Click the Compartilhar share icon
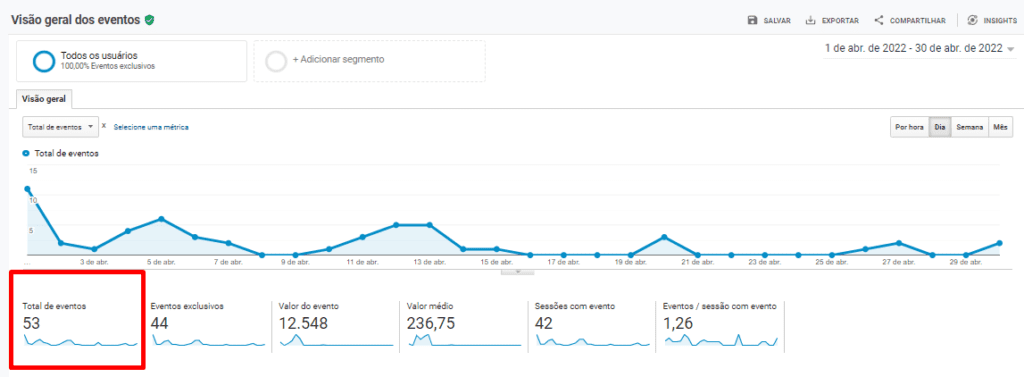1024x377 pixels. [878, 20]
